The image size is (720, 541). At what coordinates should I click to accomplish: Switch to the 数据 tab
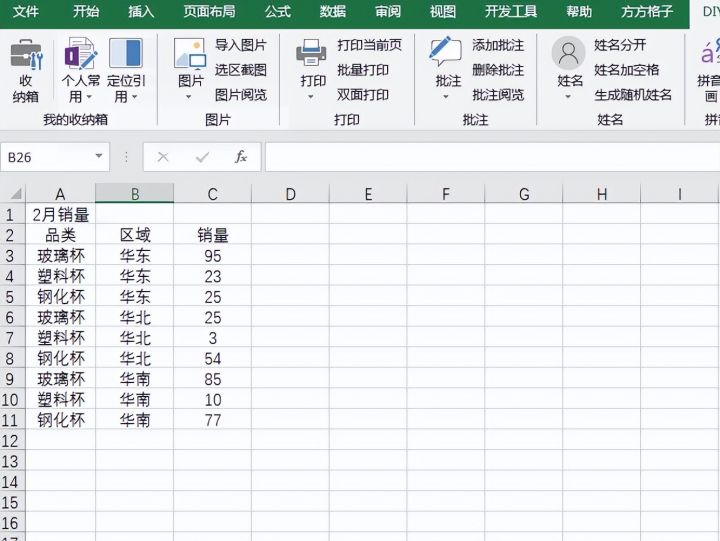click(x=333, y=11)
